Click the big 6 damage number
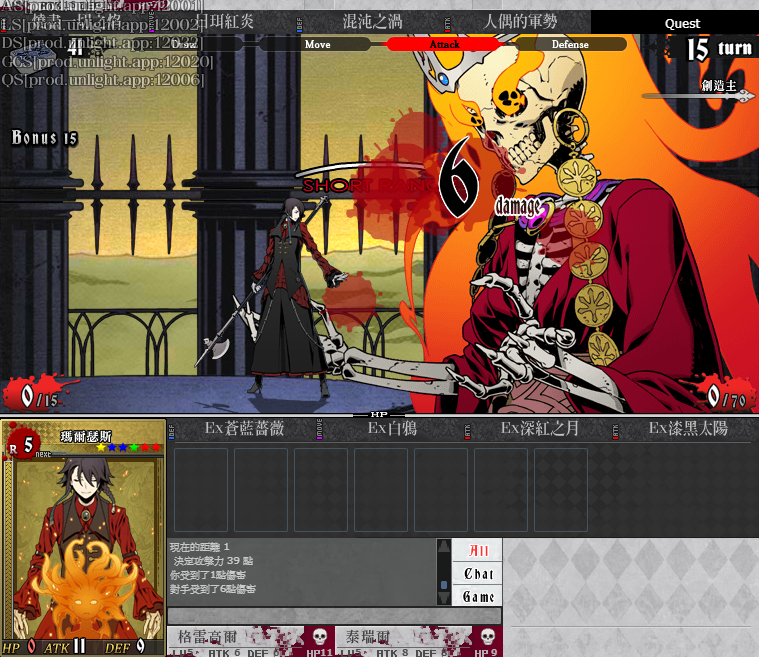The image size is (759, 657). [x=457, y=177]
